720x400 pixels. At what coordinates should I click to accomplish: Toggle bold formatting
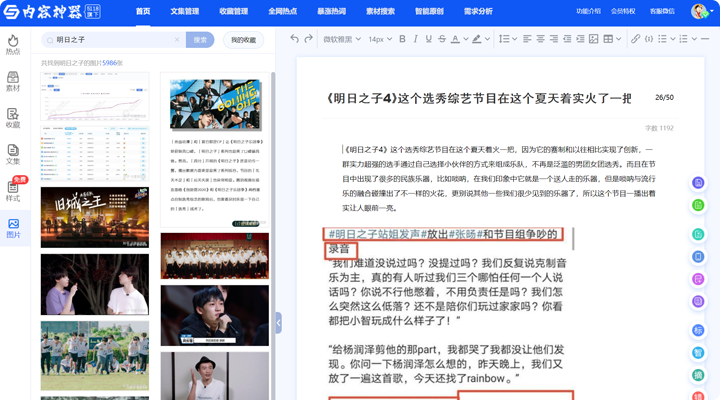click(x=402, y=39)
